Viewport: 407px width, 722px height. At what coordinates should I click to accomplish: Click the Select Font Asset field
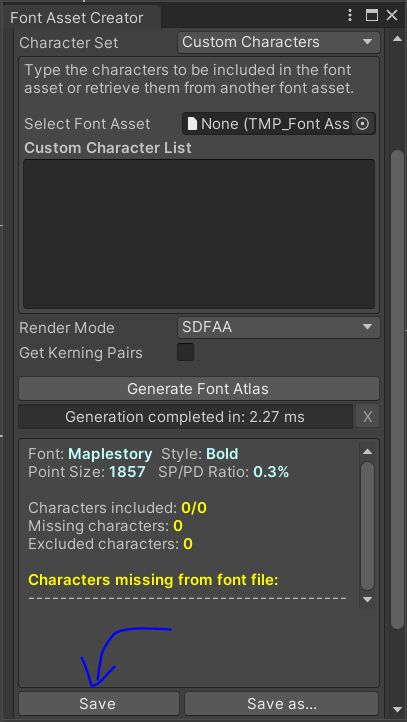pyautogui.click(x=279, y=124)
